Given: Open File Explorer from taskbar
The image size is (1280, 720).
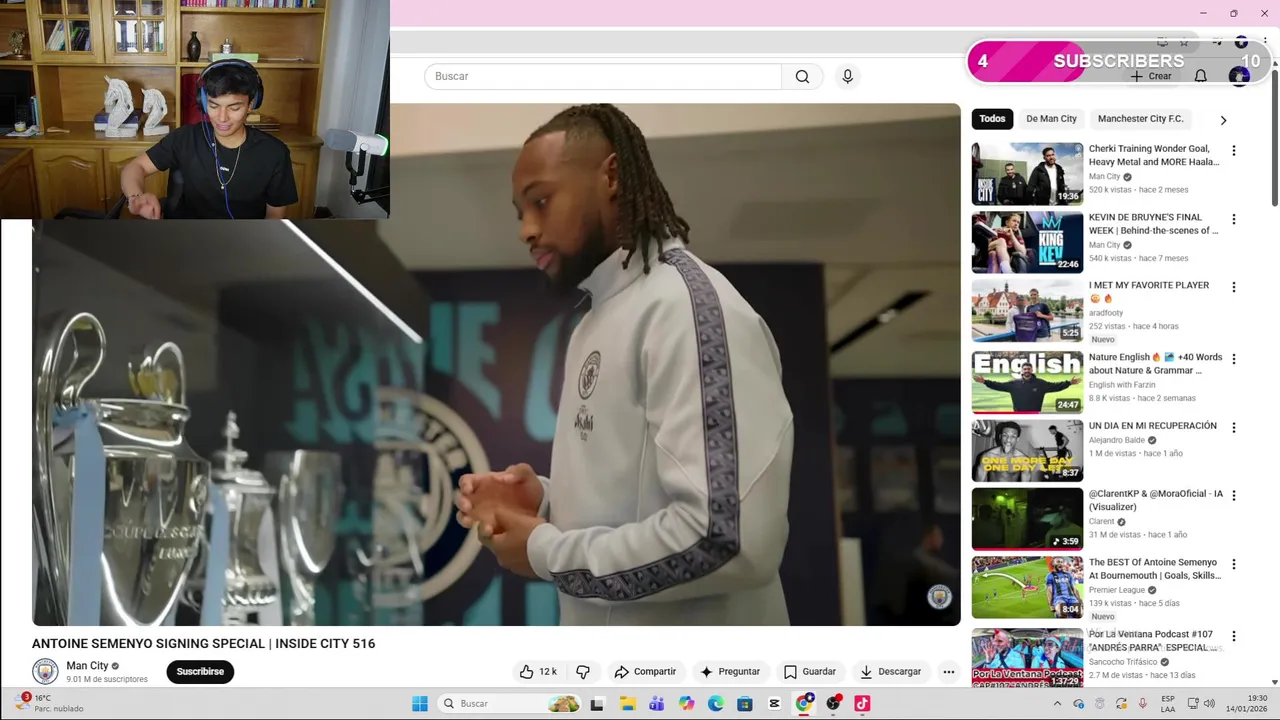Looking at the screenshot, I should pyautogui.click(x=627, y=703).
